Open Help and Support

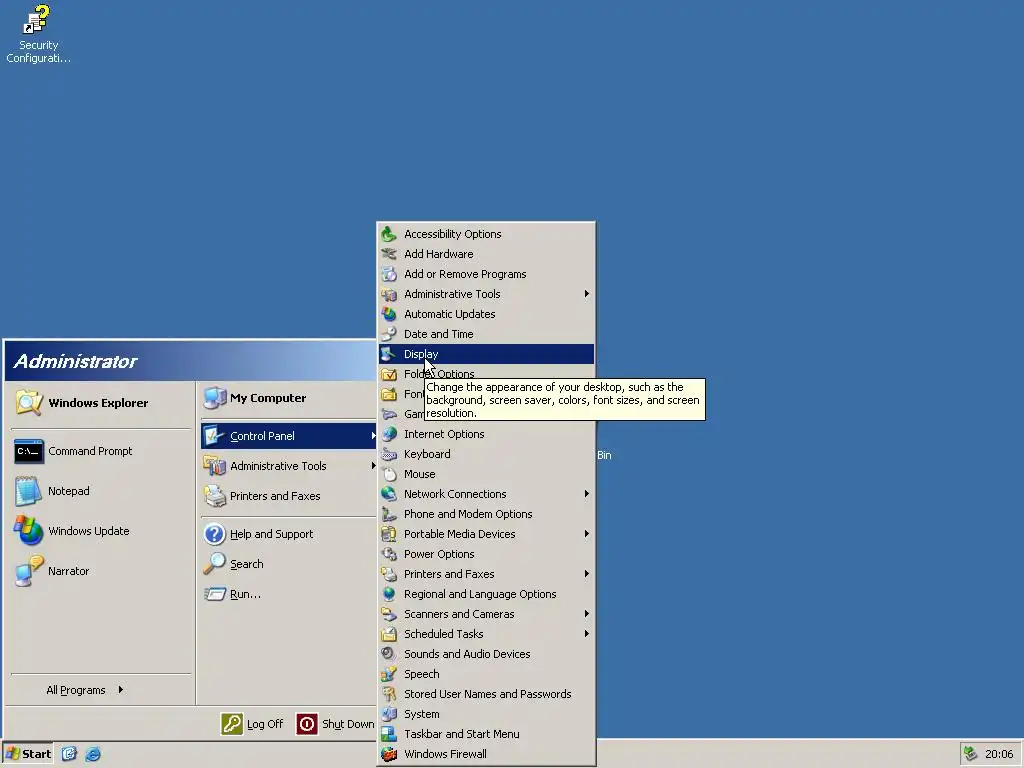[289, 534]
